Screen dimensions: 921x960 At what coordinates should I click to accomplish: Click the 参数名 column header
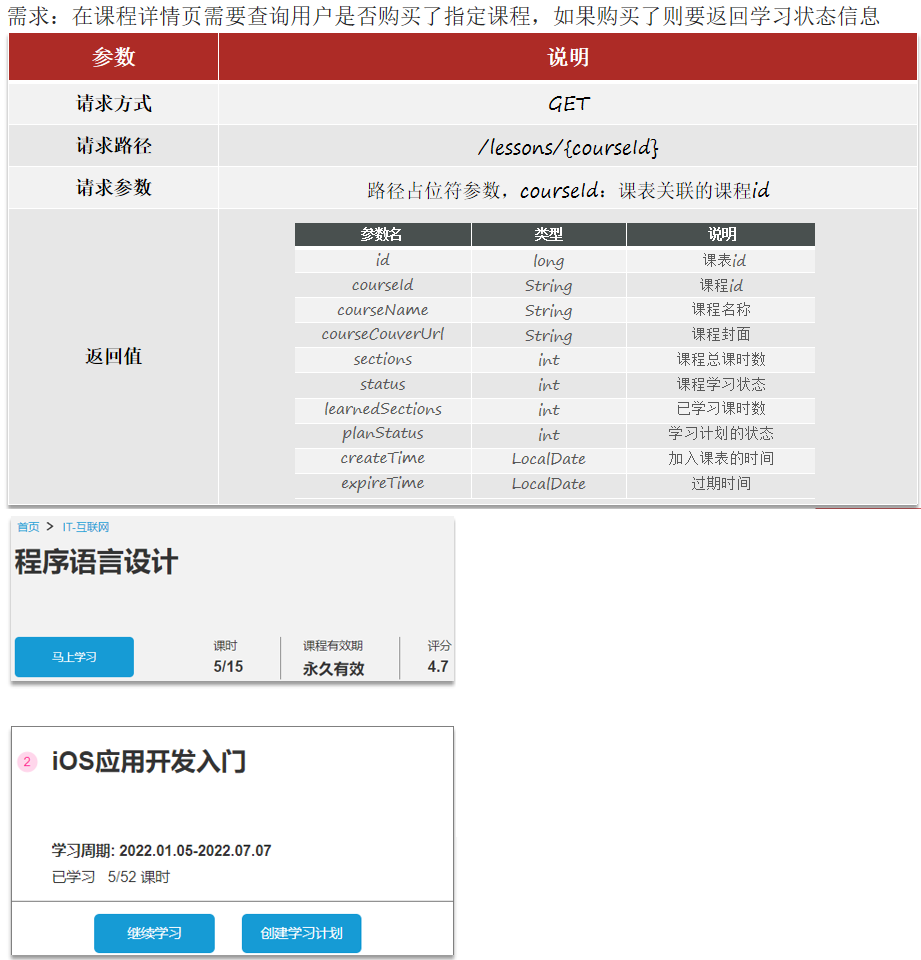tap(382, 234)
